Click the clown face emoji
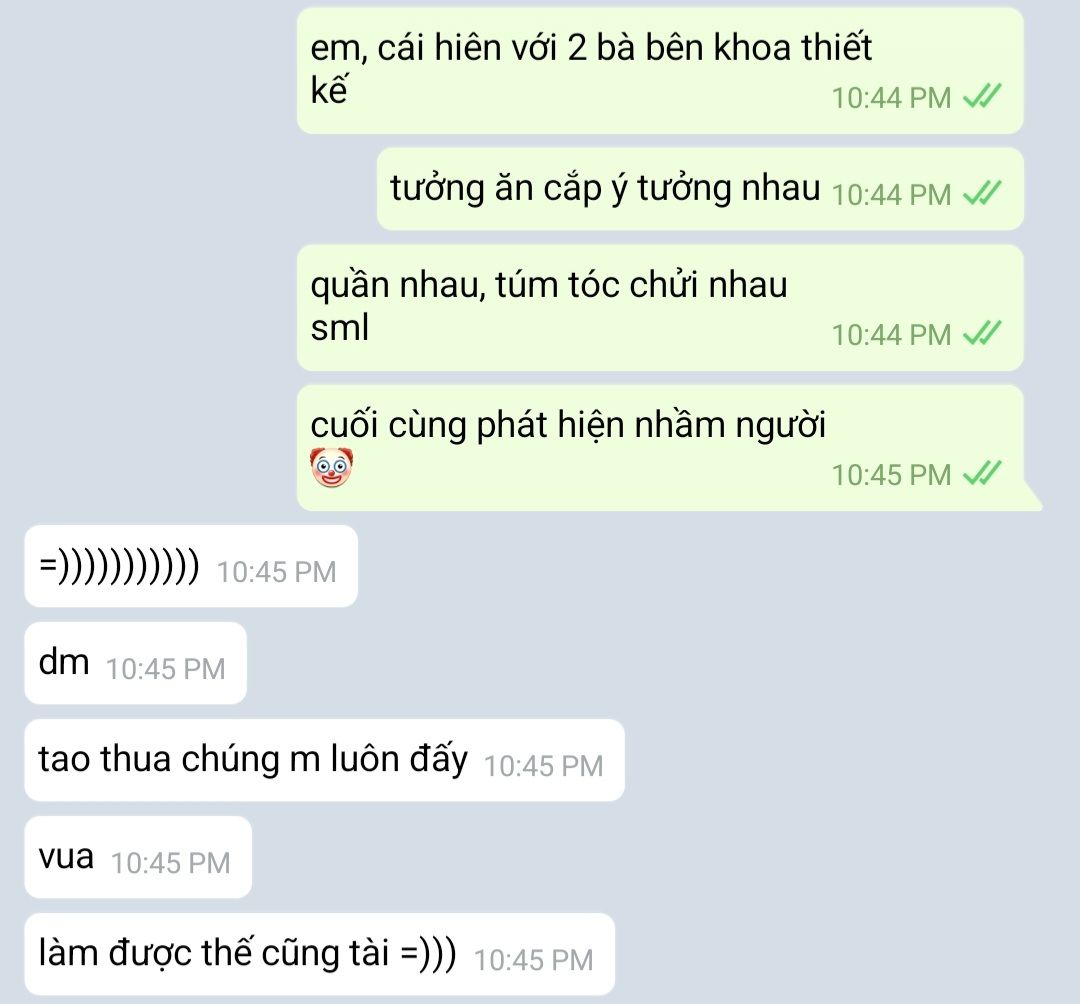Image resolution: width=1080 pixels, height=1004 pixels. coord(331,467)
